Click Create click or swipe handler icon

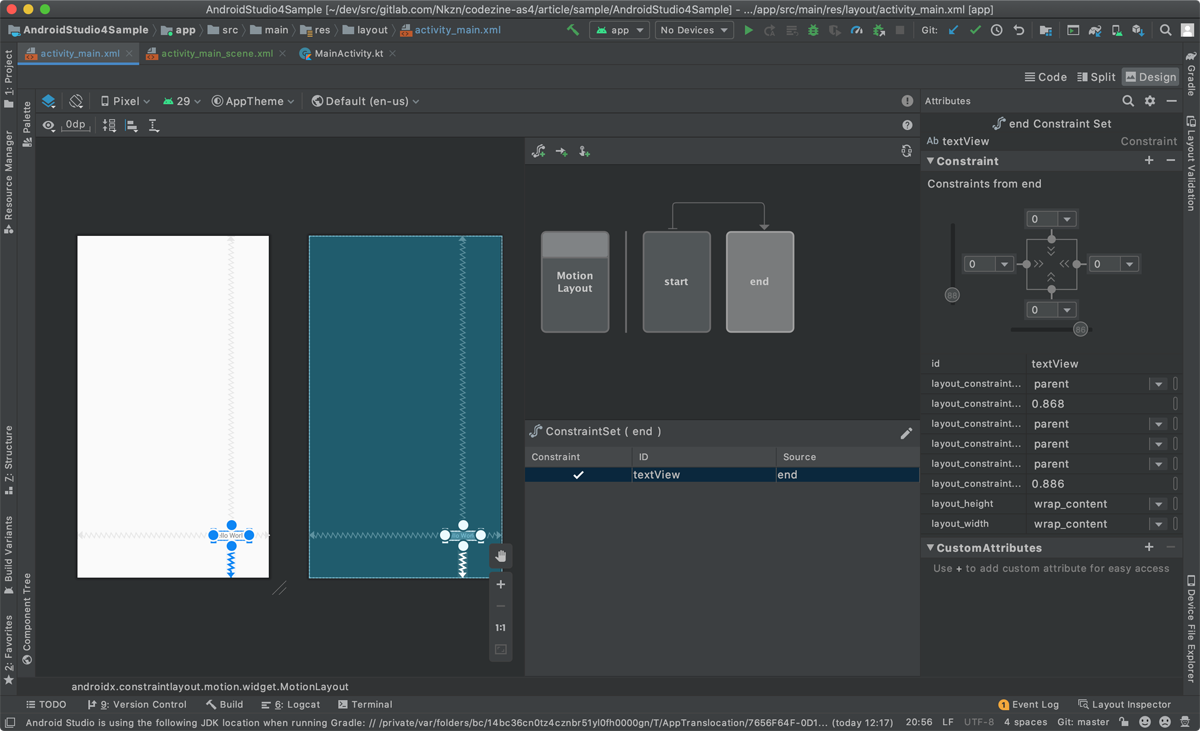click(x=585, y=151)
